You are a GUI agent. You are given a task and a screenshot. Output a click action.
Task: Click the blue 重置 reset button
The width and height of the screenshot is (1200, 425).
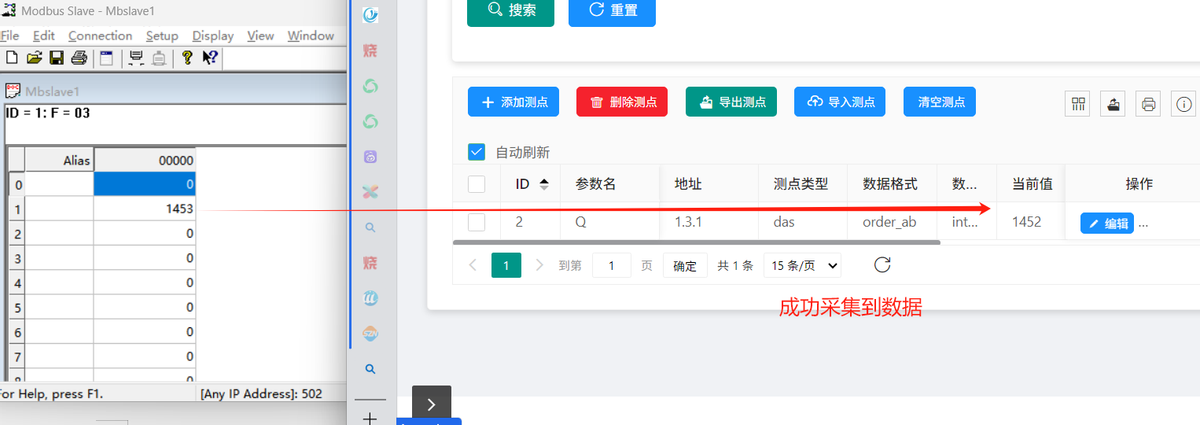pyautogui.click(x=612, y=10)
